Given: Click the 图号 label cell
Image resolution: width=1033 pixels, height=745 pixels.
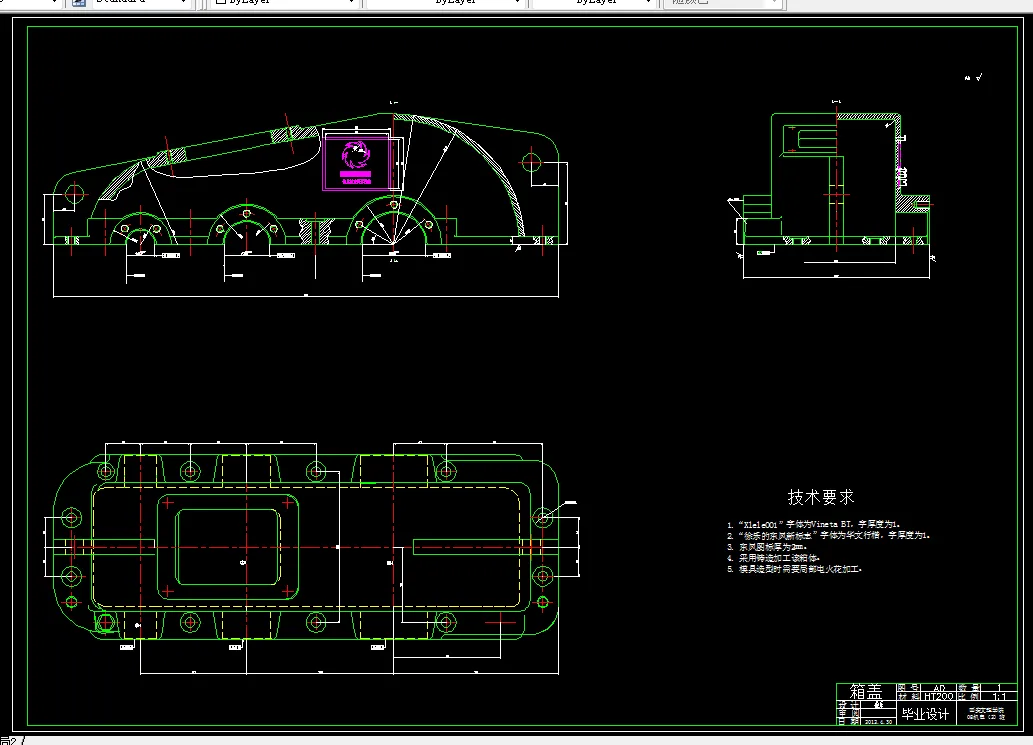Looking at the screenshot, I should point(908,688).
